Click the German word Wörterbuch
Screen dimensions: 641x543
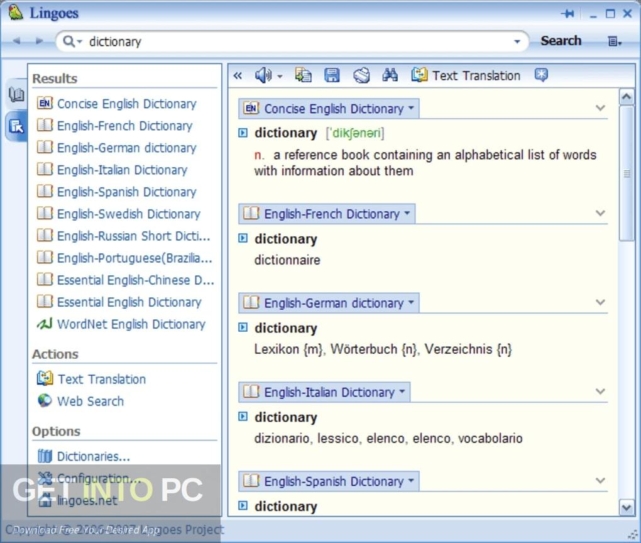point(364,350)
